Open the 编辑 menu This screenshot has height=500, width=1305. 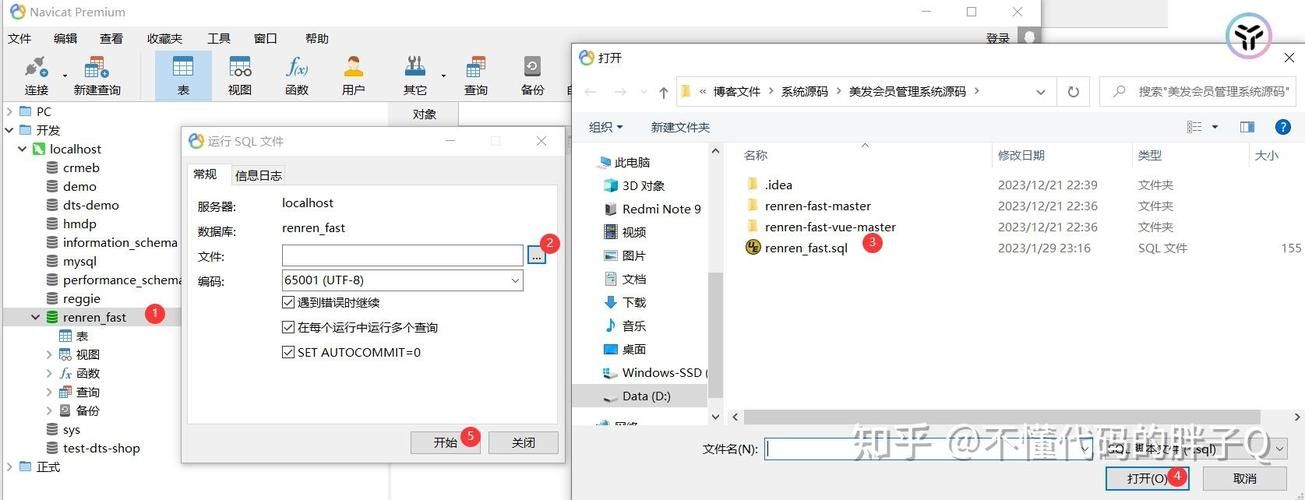65,38
